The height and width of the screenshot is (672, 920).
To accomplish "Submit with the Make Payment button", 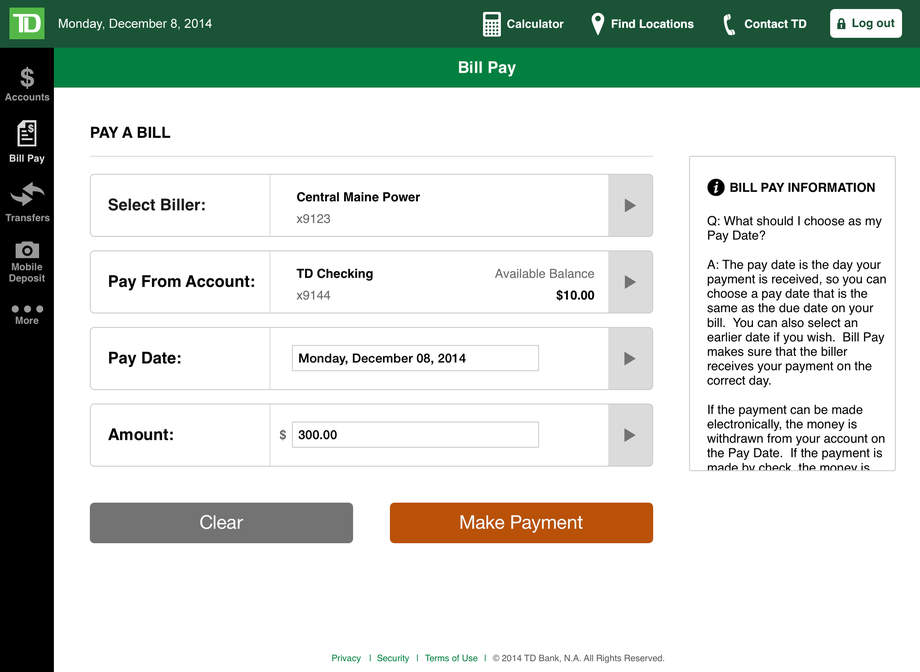I will click(521, 523).
